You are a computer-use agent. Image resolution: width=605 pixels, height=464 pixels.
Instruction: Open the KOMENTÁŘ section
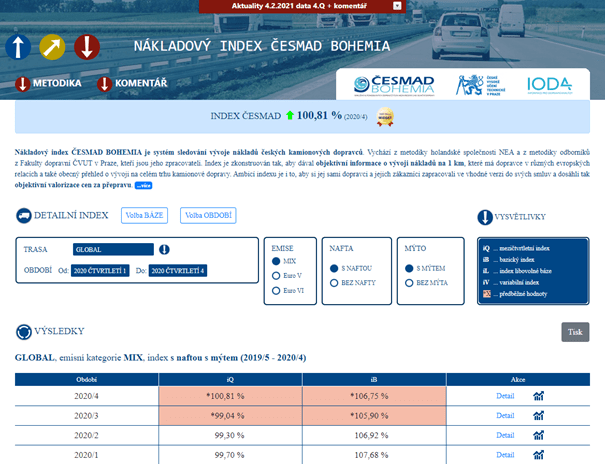click(x=141, y=83)
